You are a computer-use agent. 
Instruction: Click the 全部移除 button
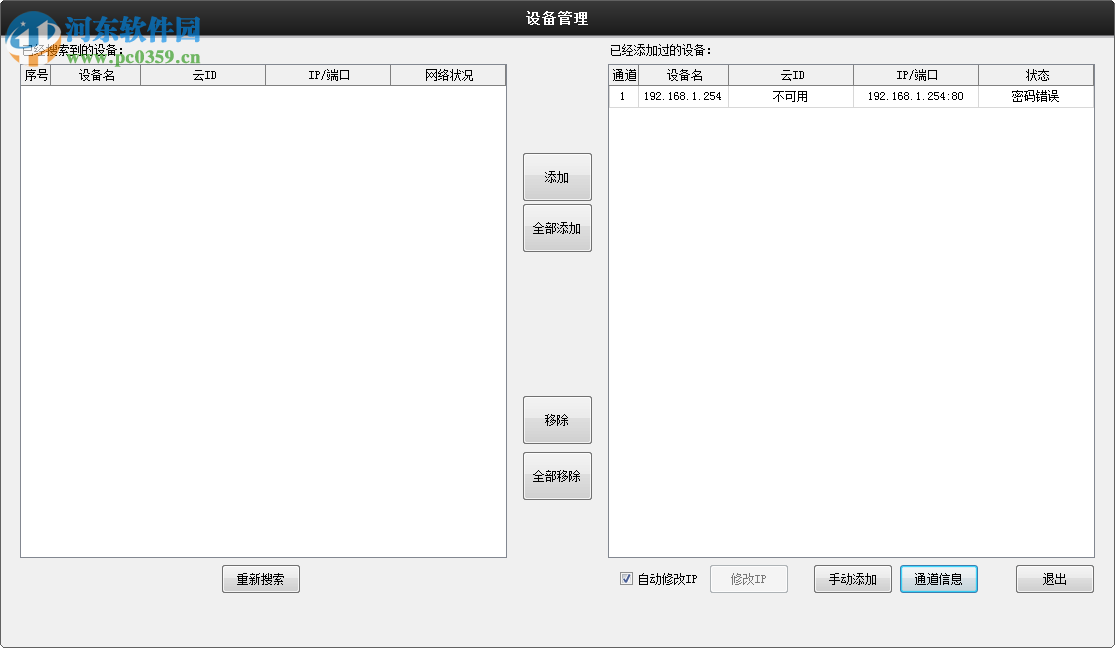(556, 475)
